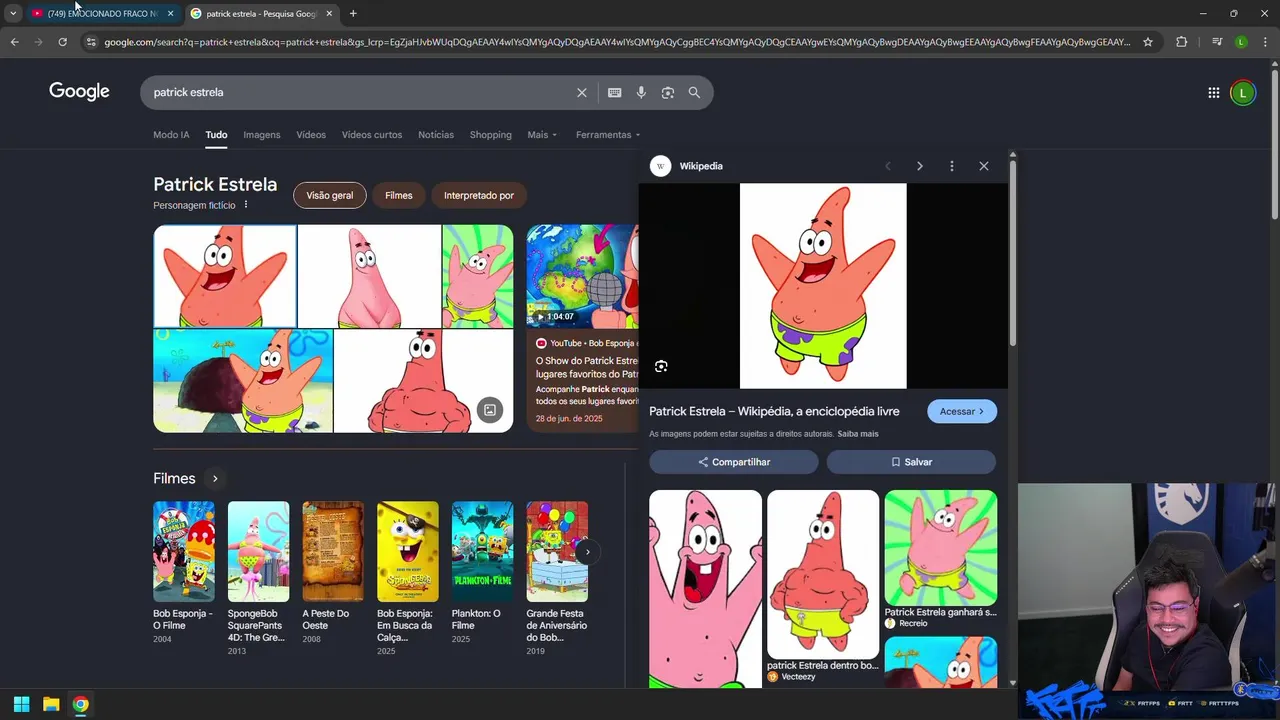This screenshot has height=720, width=1280.
Task: Open the tab search dropdown arrow
Action: tap(13, 13)
